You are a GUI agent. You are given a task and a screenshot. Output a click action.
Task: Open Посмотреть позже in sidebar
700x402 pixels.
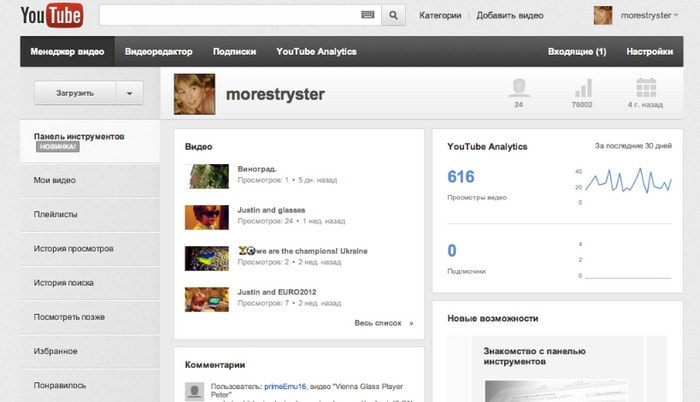pyautogui.click(x=90, y=317)
